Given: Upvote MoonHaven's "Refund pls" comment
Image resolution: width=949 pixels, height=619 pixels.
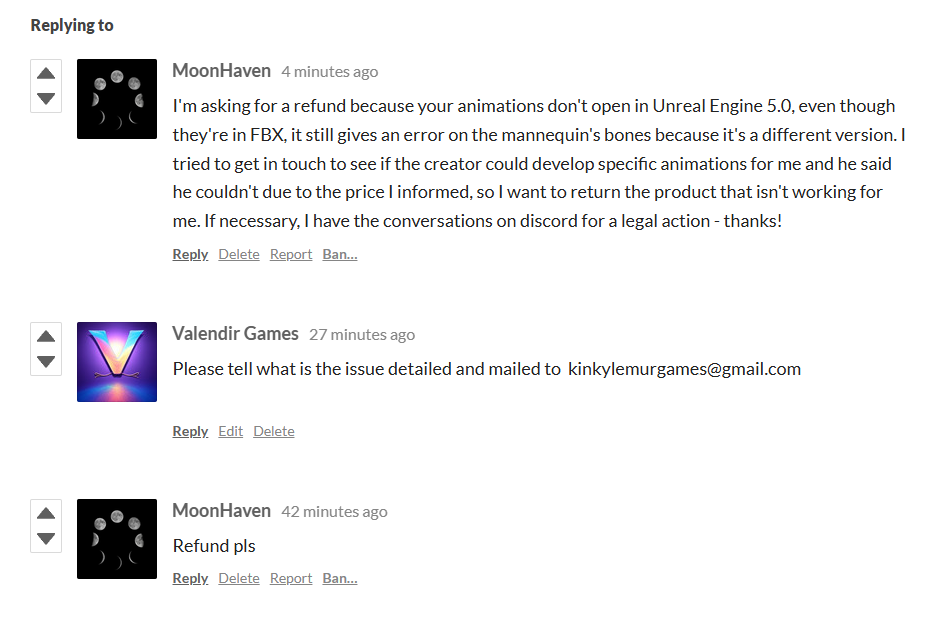Looking at the screenshot, I should coord(46,513).
